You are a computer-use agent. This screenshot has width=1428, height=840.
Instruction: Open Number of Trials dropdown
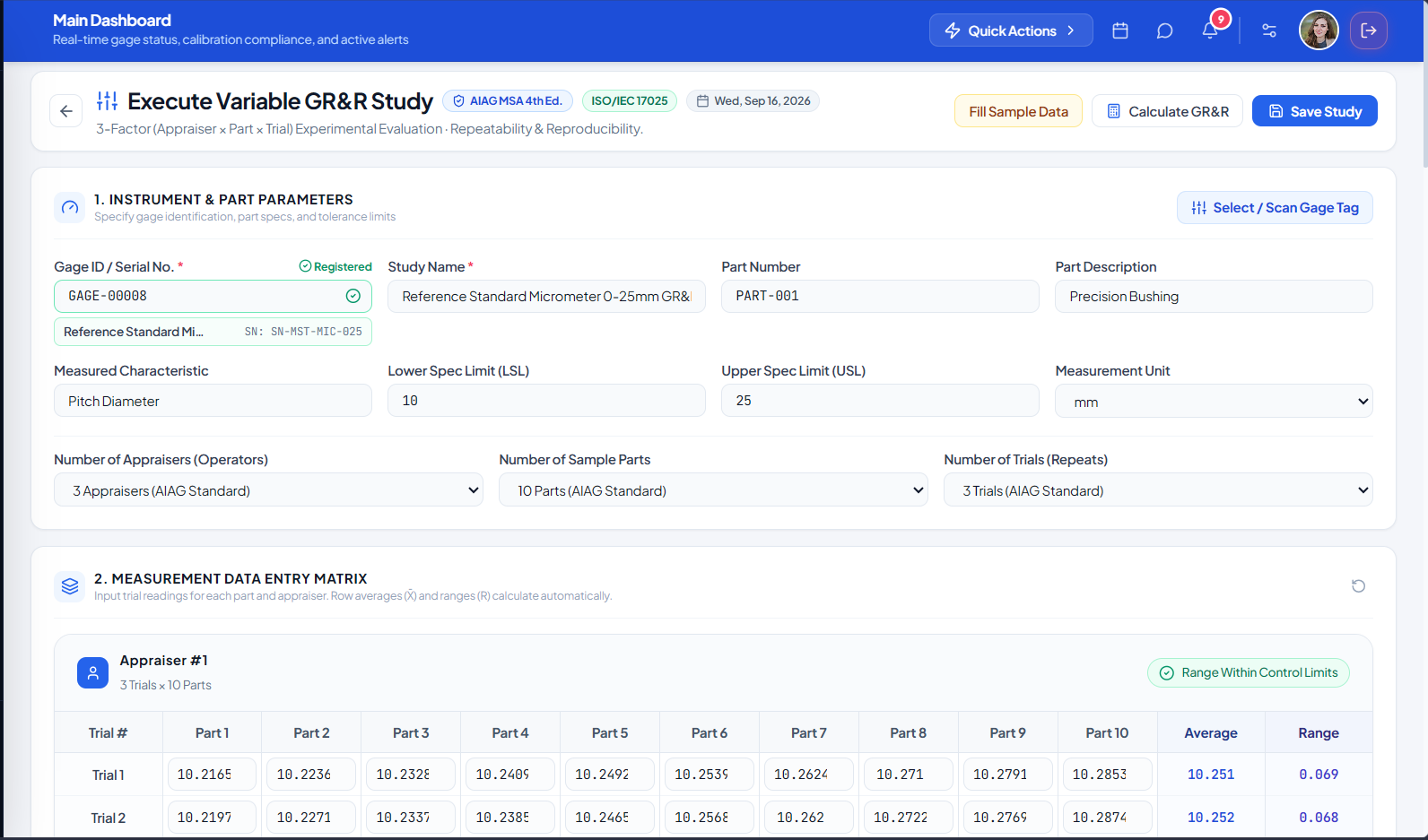point(1158,490)
